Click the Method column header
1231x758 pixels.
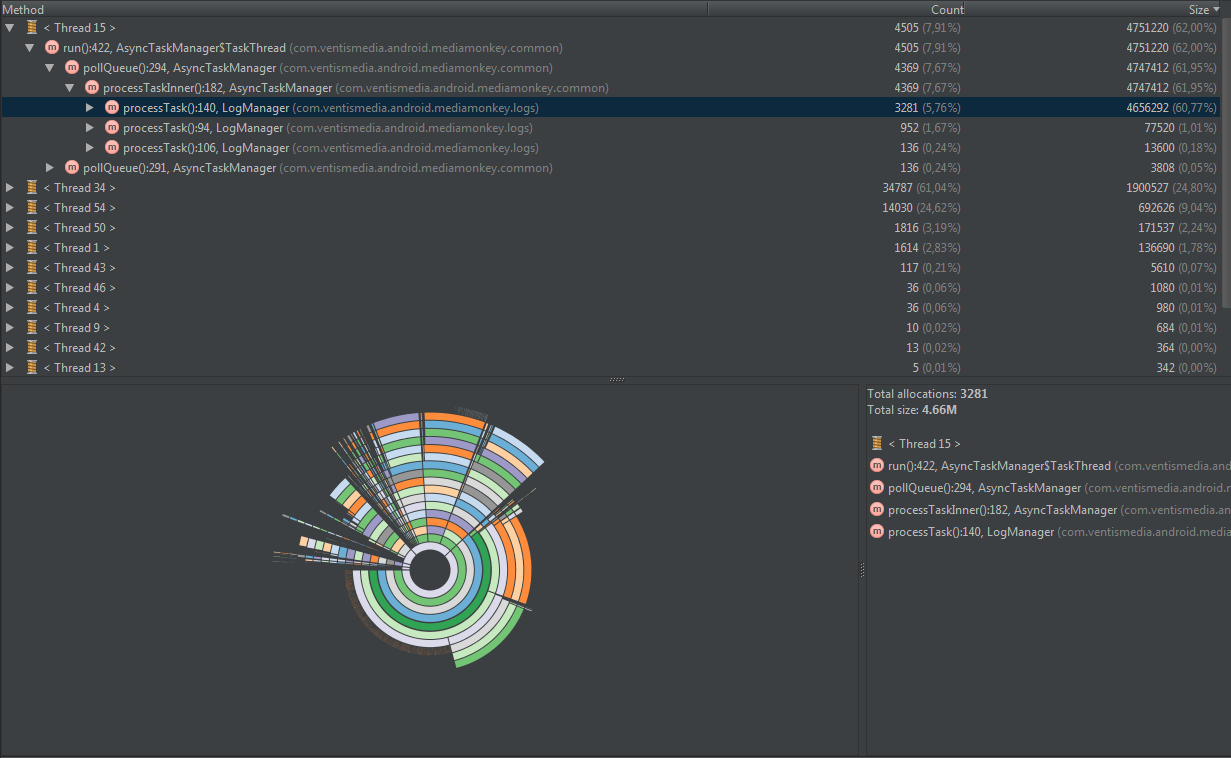tap(23, 9)
